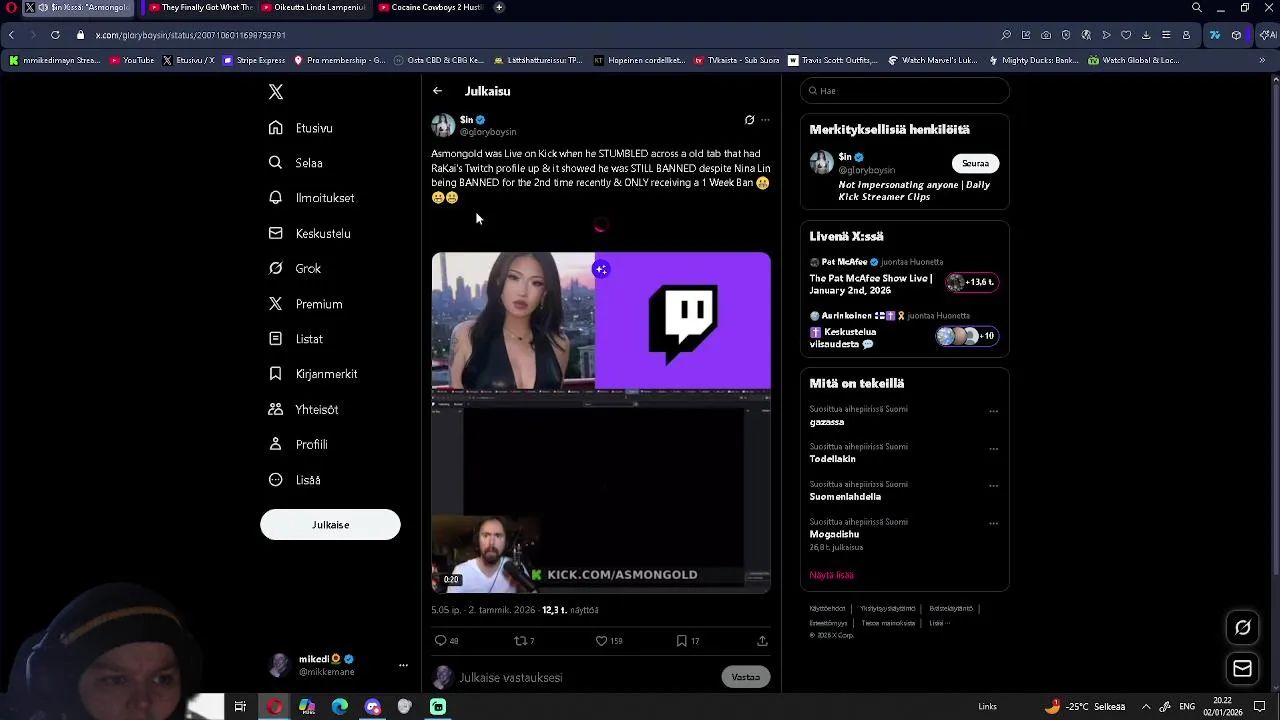Switch to Cocaine Cowboys 2 tab
The height and width of the screenshot is (720, 1280).
432,7
